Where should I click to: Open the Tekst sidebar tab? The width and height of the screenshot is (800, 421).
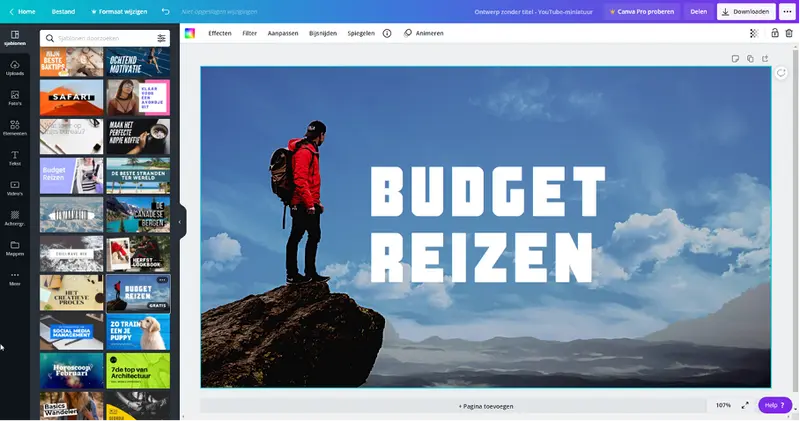pos(15,158)
